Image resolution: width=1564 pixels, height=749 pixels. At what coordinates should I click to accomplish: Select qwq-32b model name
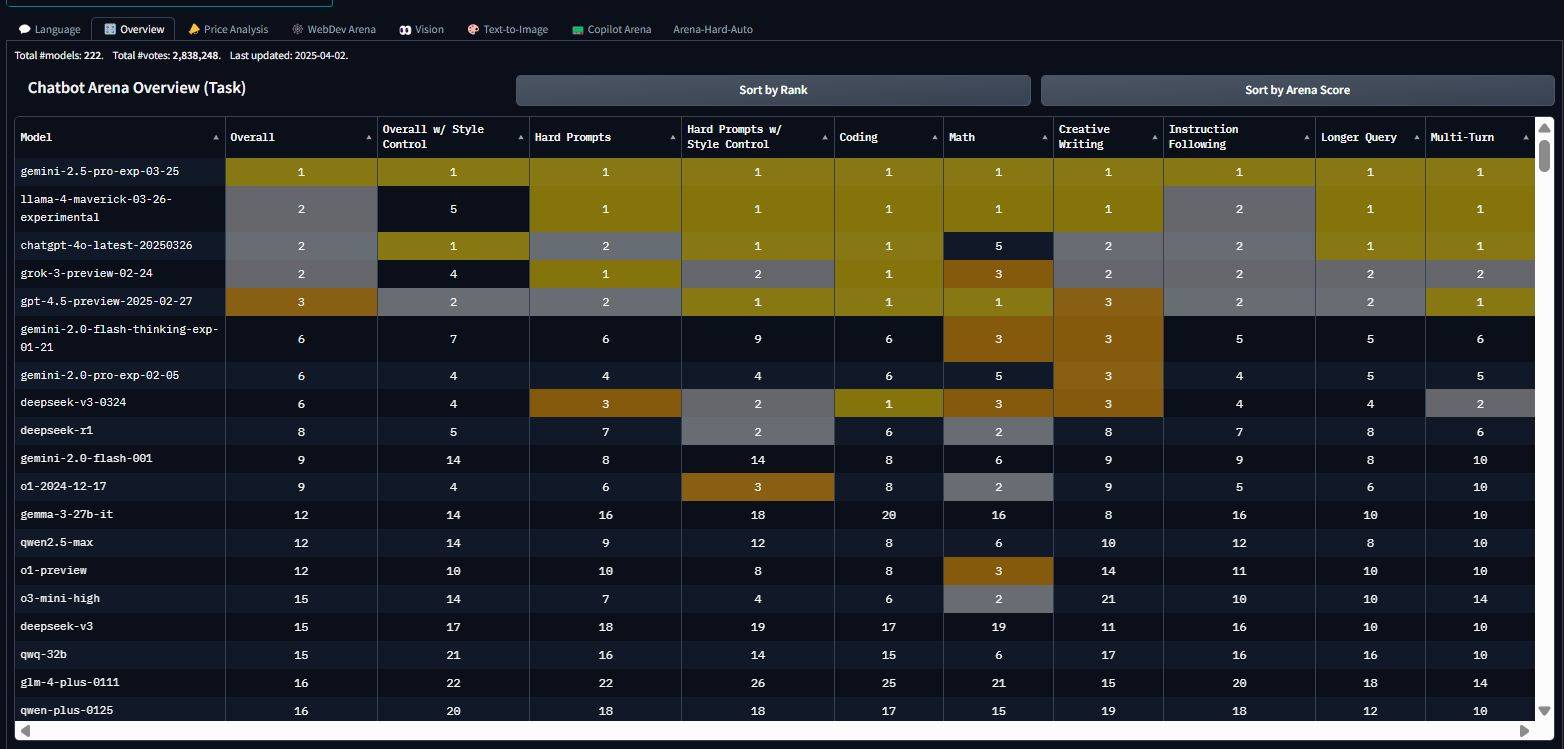click(43, 654)
